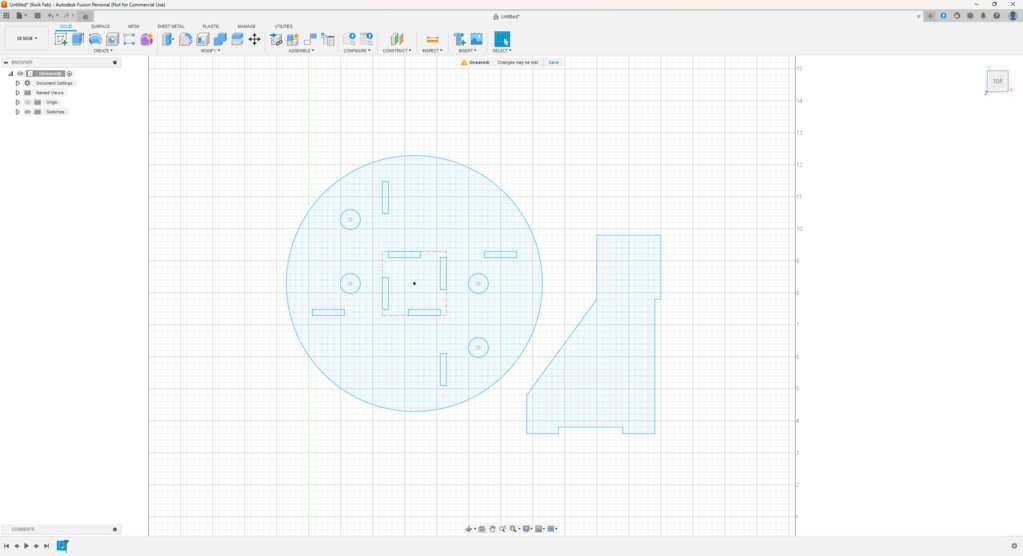Open the Assemble dropdown menu
1023x556 pixels.
[301, 51]
